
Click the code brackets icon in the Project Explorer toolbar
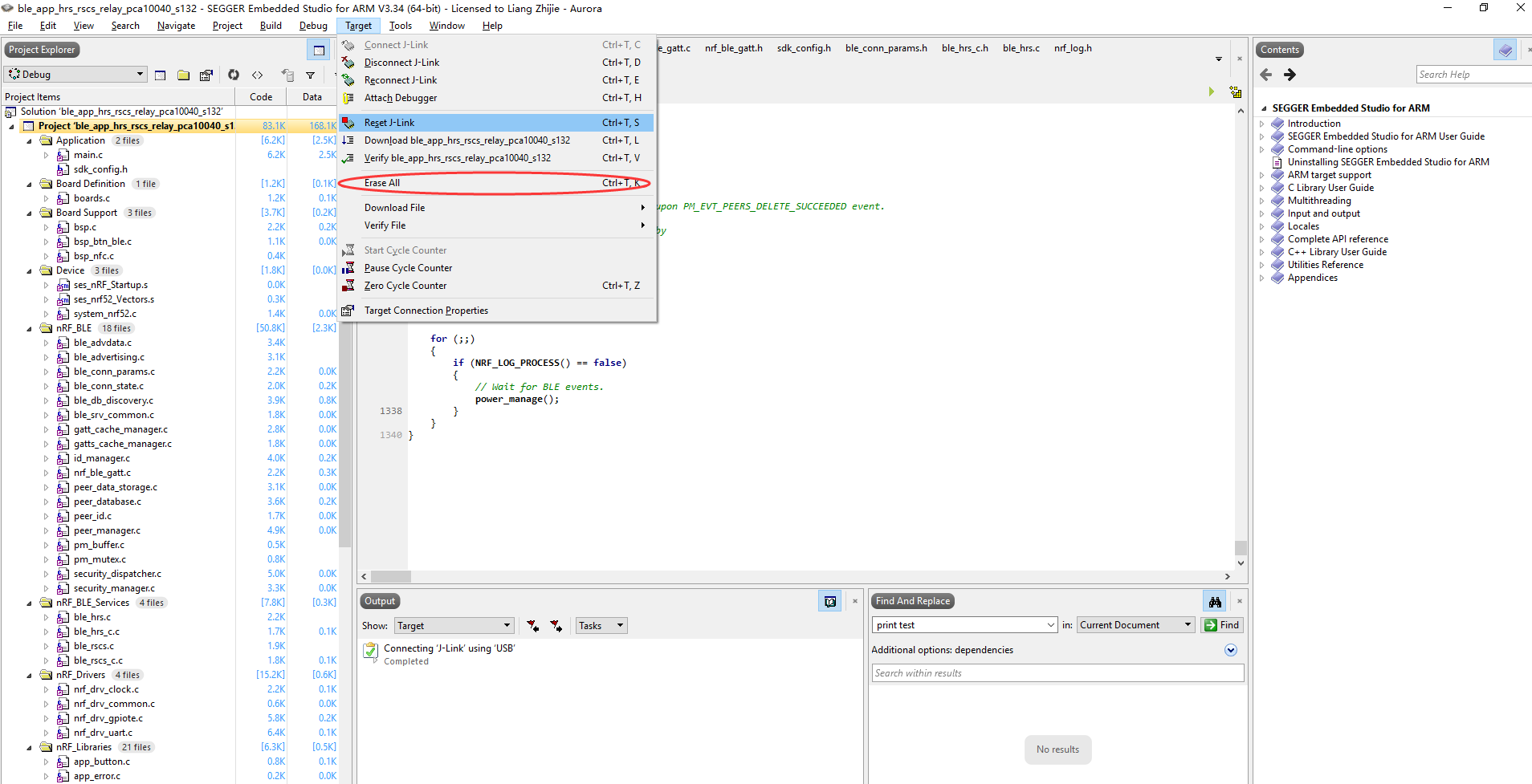[x=257, y=75]
